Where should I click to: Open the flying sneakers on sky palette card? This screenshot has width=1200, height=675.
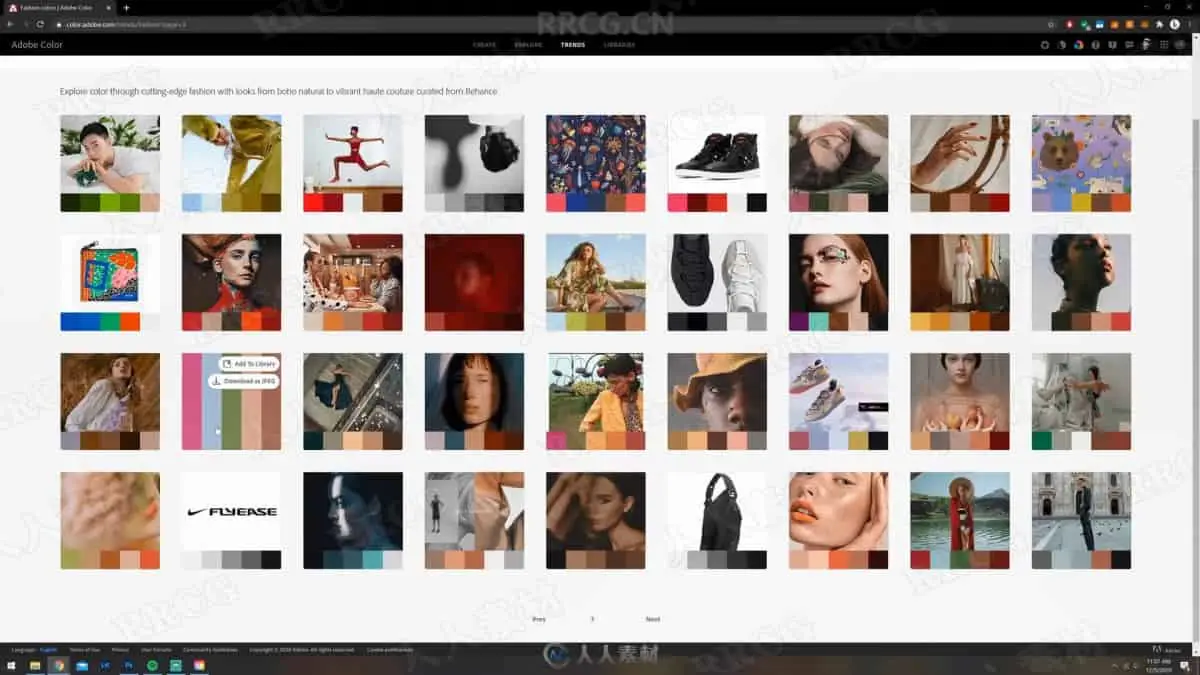838,401
